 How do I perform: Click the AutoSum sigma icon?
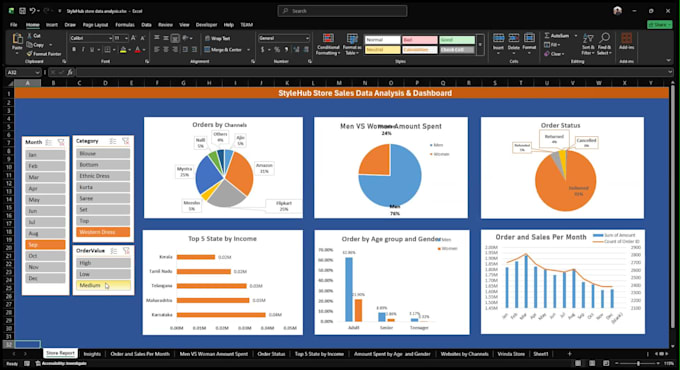tap(547, 36)
